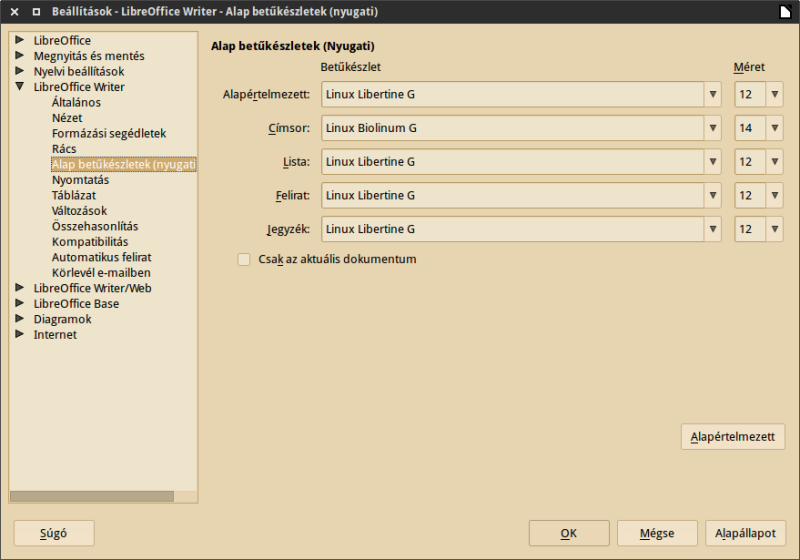The image size is (800, 560).
Task: Expand the LibreOffice tree node
Action: [x=20, y=39]
